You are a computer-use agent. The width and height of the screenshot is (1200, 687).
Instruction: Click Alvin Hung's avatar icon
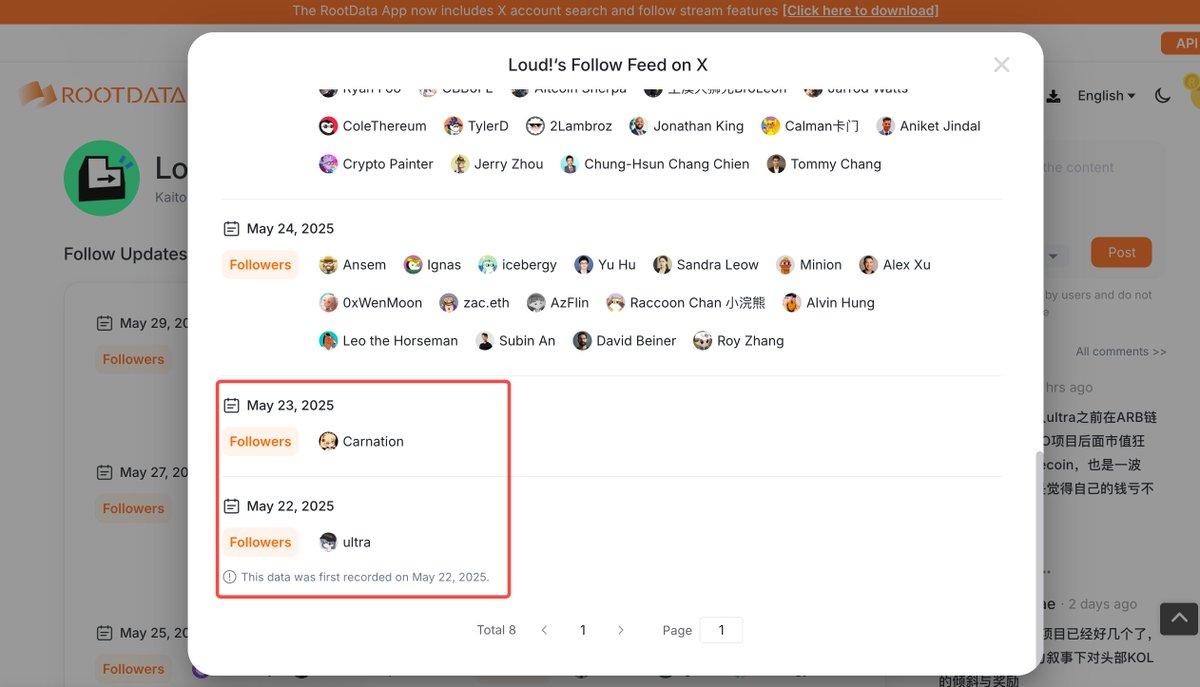tap(792, 303)
